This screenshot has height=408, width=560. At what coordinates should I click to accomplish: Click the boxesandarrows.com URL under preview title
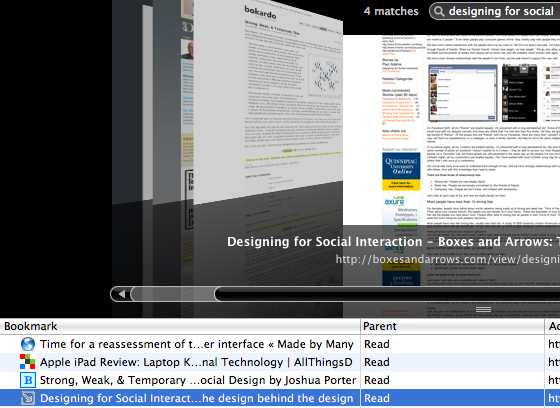pyautogui.click(x=448, y=259)
